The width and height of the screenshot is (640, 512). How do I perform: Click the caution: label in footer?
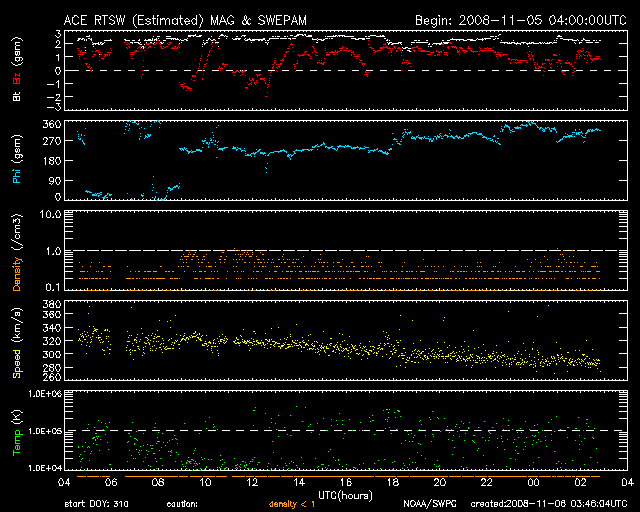(x=182, y=504)
